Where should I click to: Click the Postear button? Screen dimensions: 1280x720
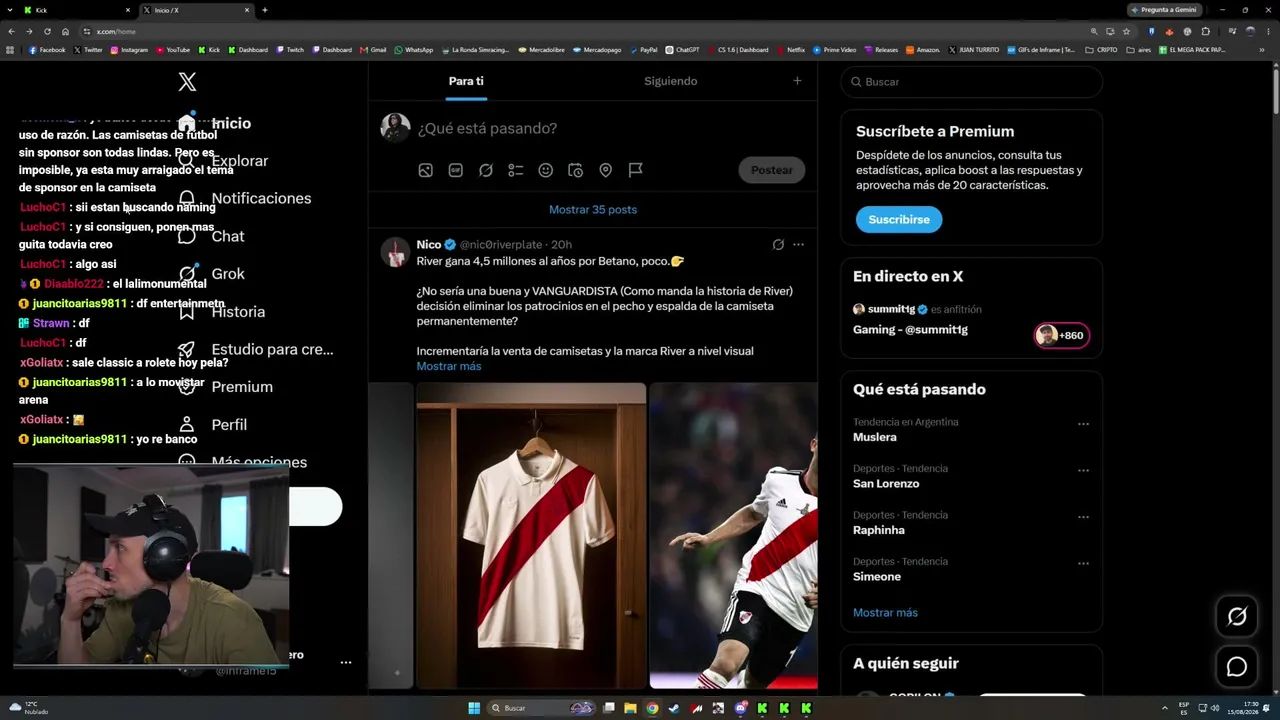click(x=772, y=170)
